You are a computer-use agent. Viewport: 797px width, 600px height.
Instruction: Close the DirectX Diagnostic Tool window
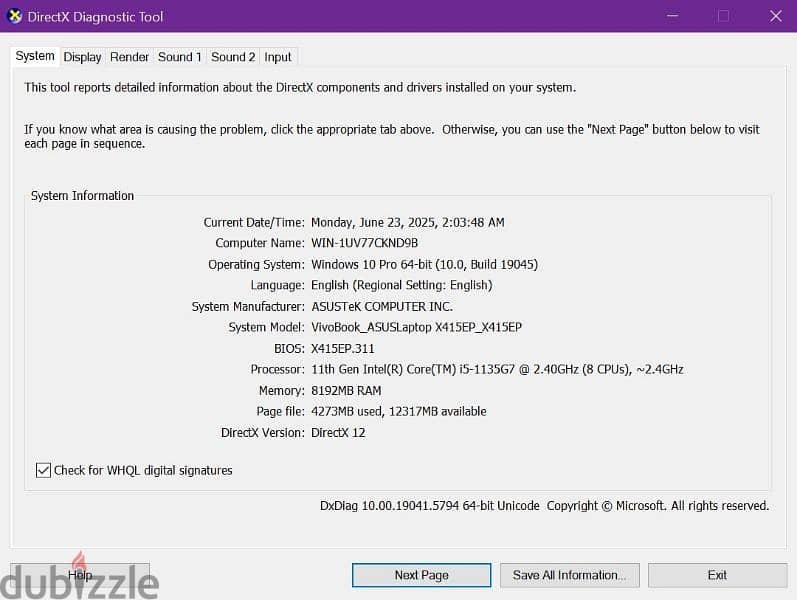[x=775, y=16]
